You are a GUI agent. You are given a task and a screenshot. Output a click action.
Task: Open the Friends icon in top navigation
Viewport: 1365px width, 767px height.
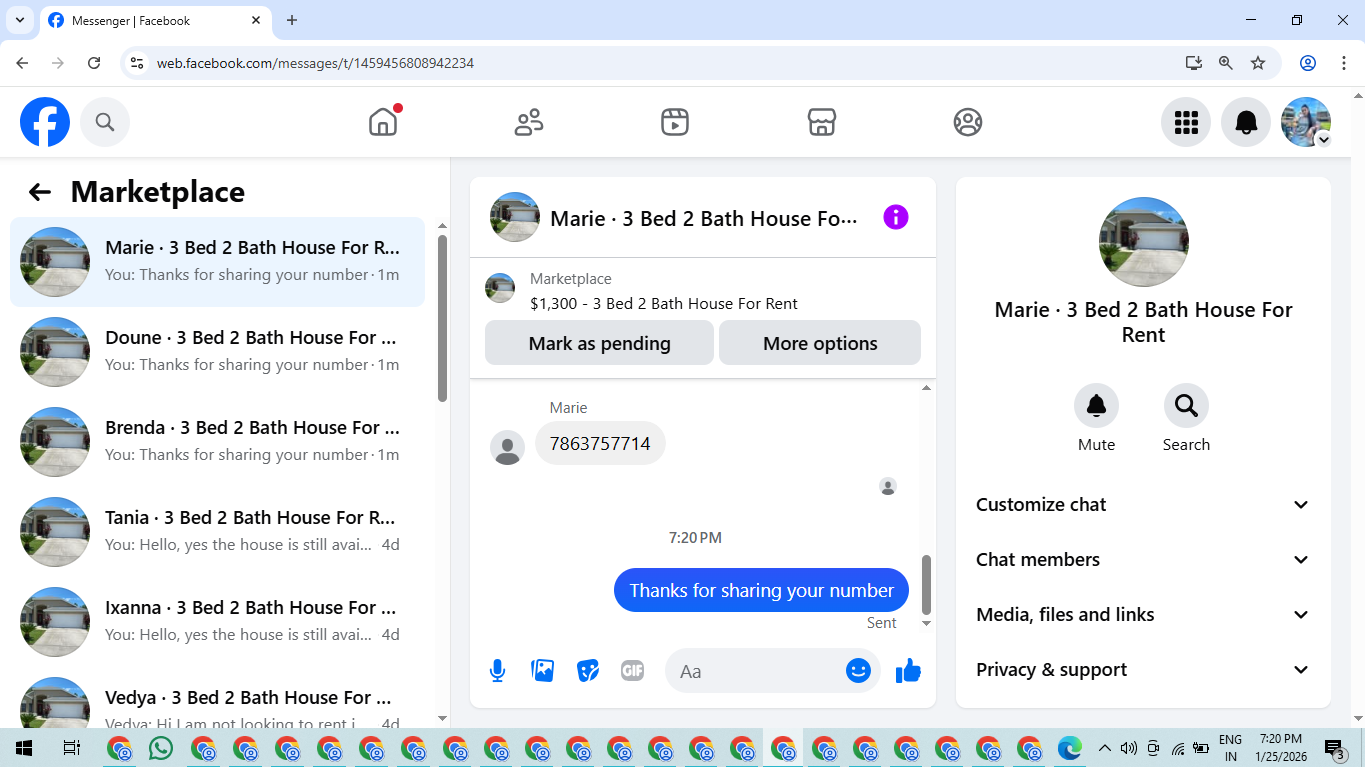coord(529,122)
